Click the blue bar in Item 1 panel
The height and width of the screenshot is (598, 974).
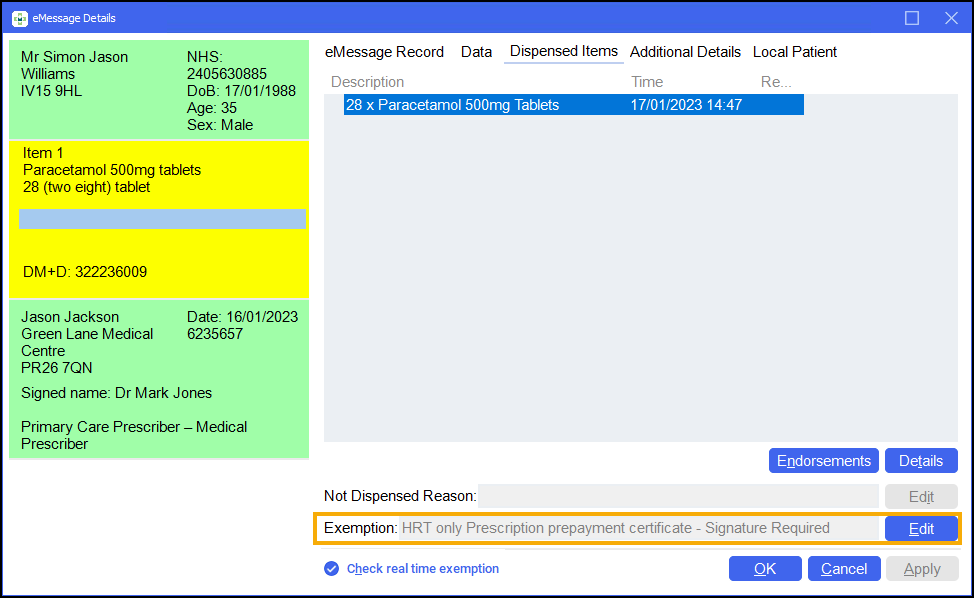[162, 220]
